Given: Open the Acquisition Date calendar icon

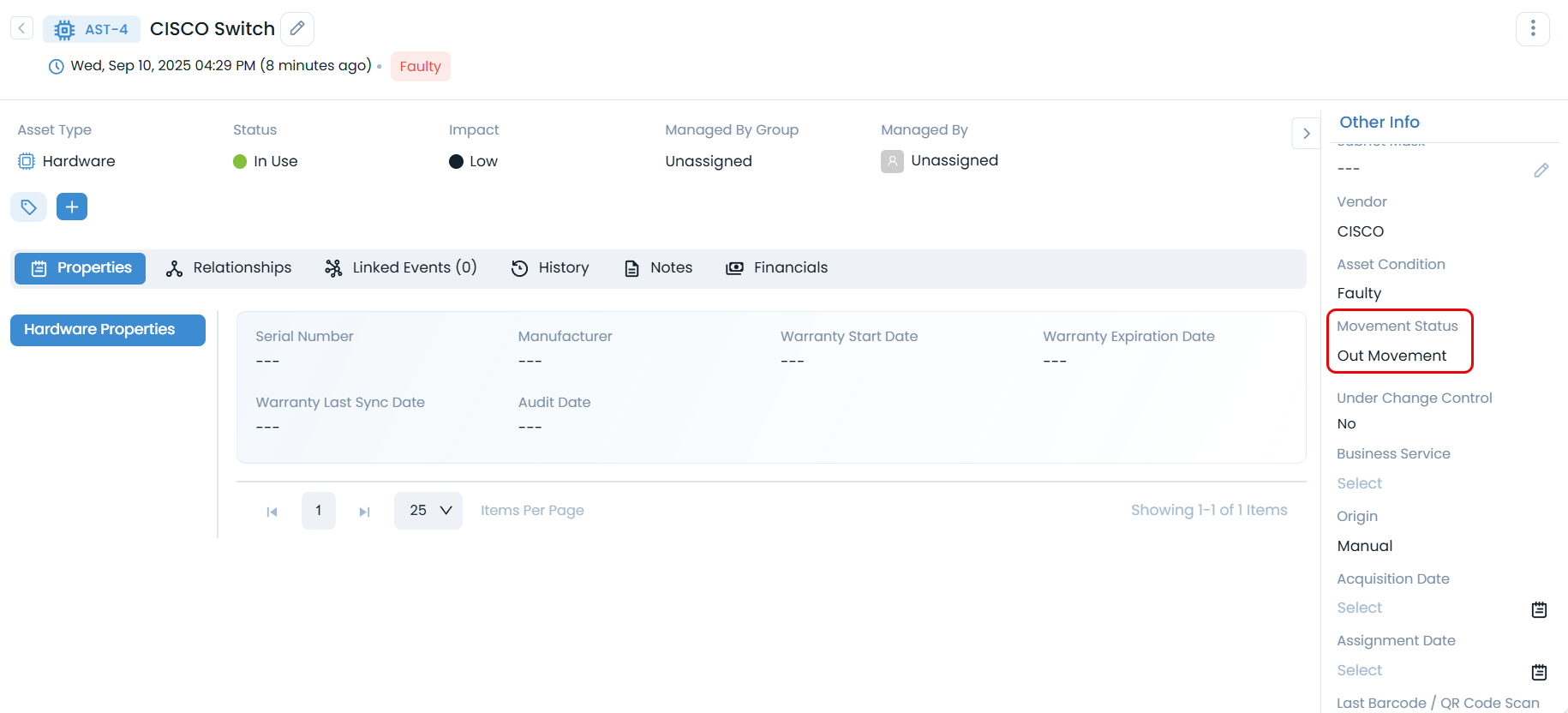Looking at the screenshot, I should pos(1539,609).
